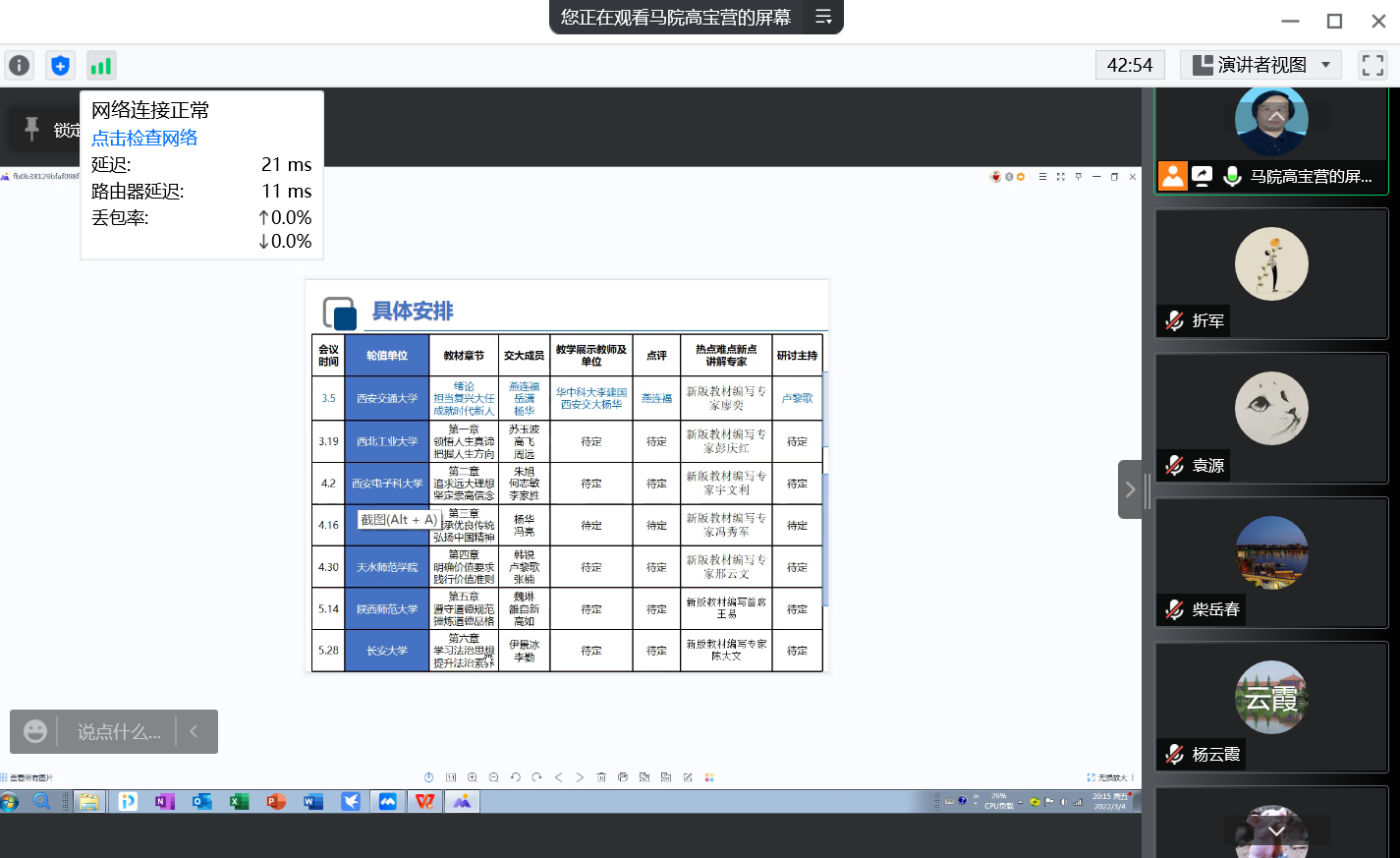Open the emoji smiley in chat bar
The width and height of the screenshot is (1400, 858).
[x=35, y=731]
